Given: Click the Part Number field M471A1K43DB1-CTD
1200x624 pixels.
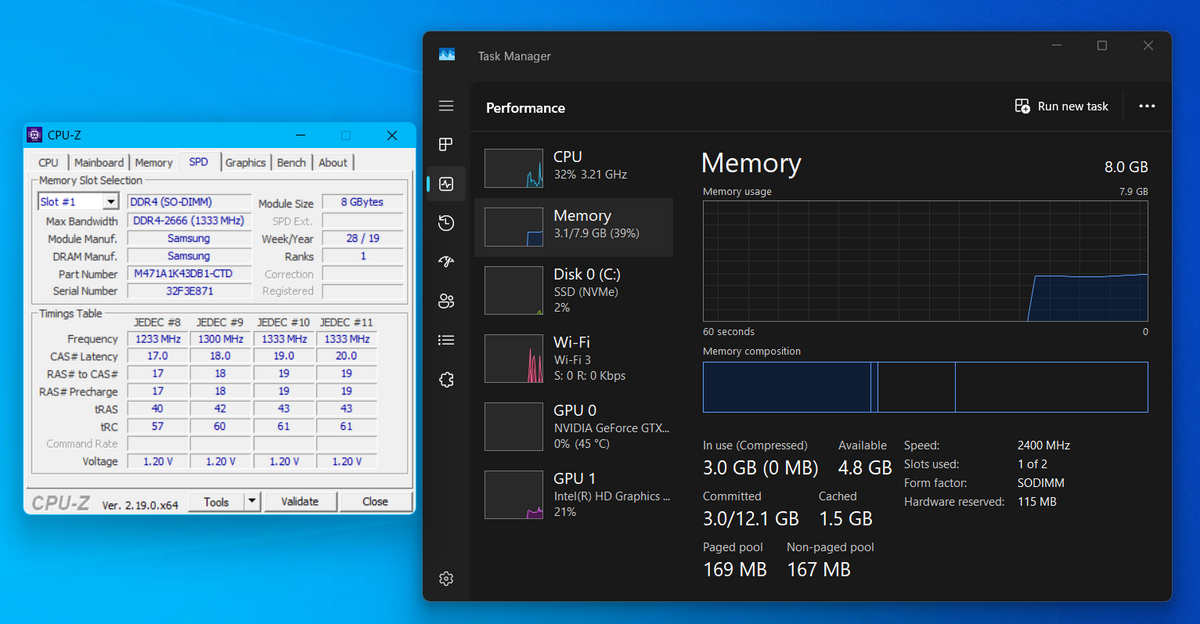Looking at the screenshot, I should click(189, 274).
